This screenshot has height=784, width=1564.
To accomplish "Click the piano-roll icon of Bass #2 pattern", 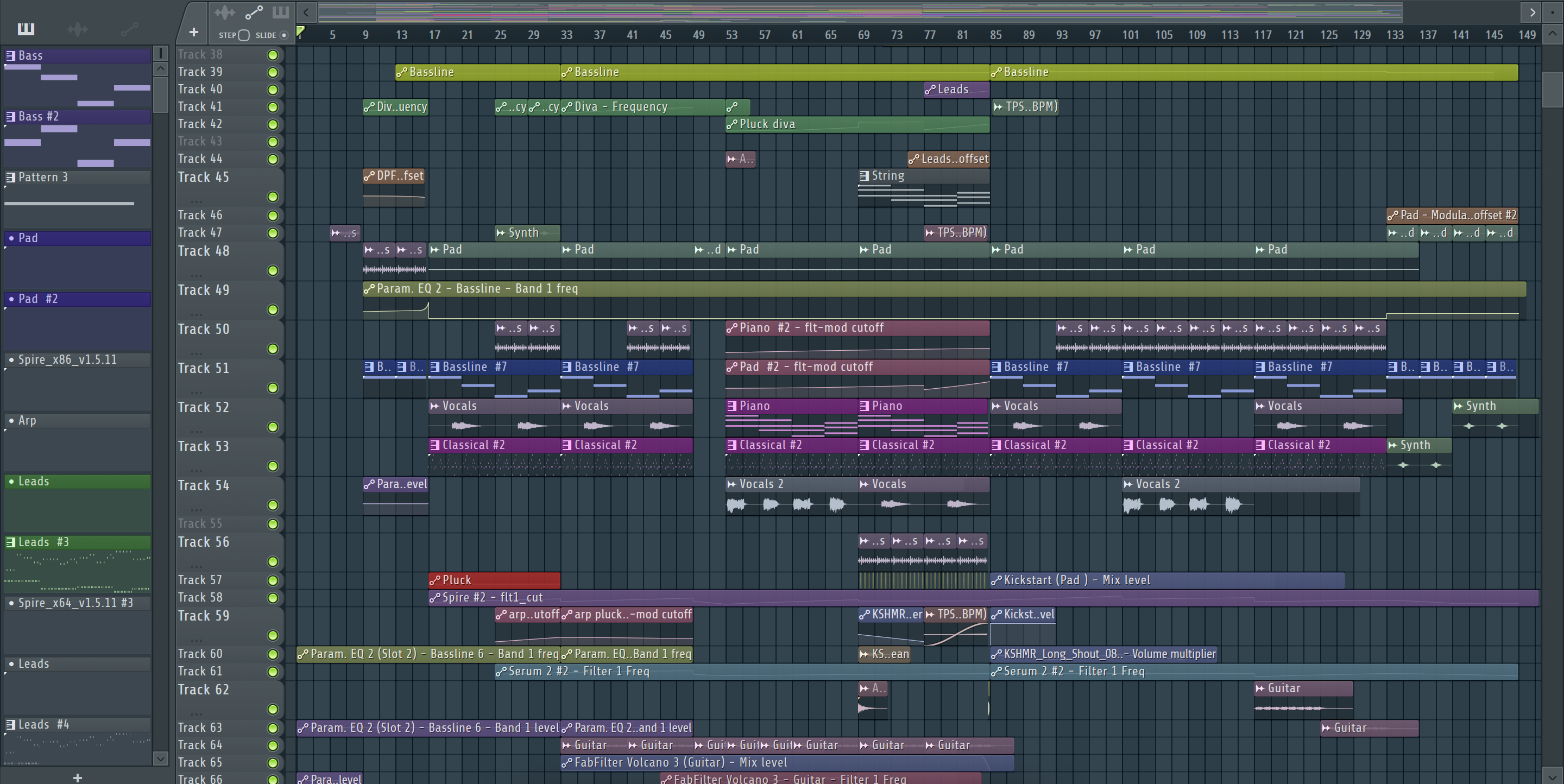I will (x=10, y=117).
